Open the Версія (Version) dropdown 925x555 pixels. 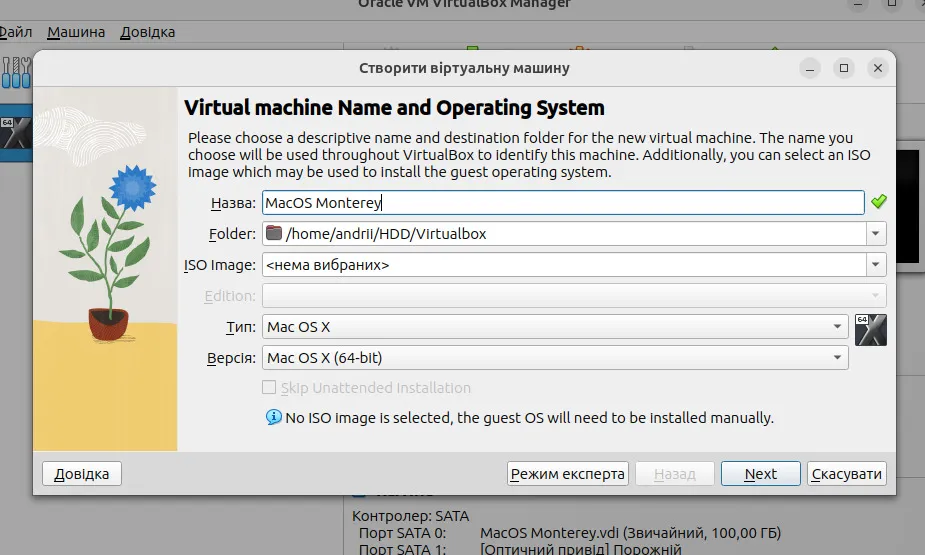click(837, 357)
